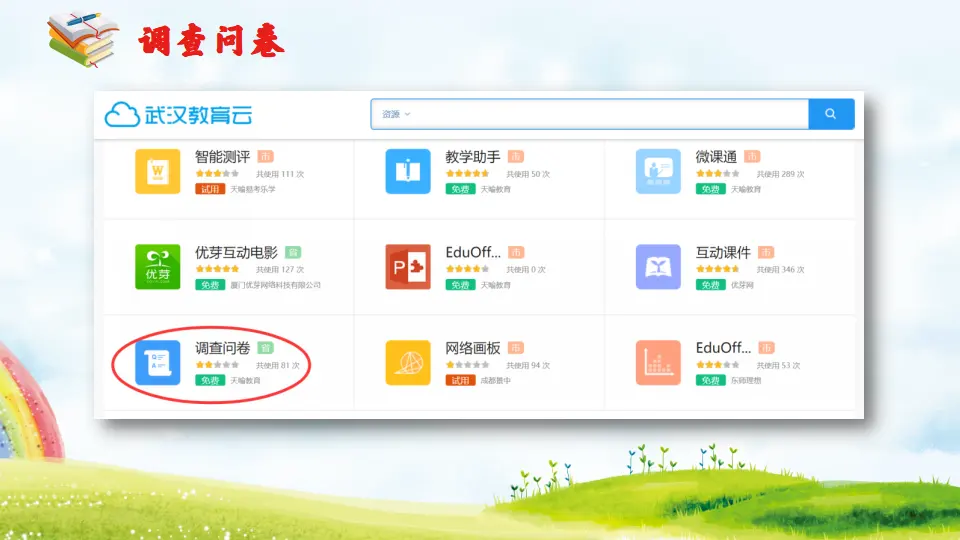Click the 教学助手 title text
Screen dimensions: 960x540
tap(473, 157)
